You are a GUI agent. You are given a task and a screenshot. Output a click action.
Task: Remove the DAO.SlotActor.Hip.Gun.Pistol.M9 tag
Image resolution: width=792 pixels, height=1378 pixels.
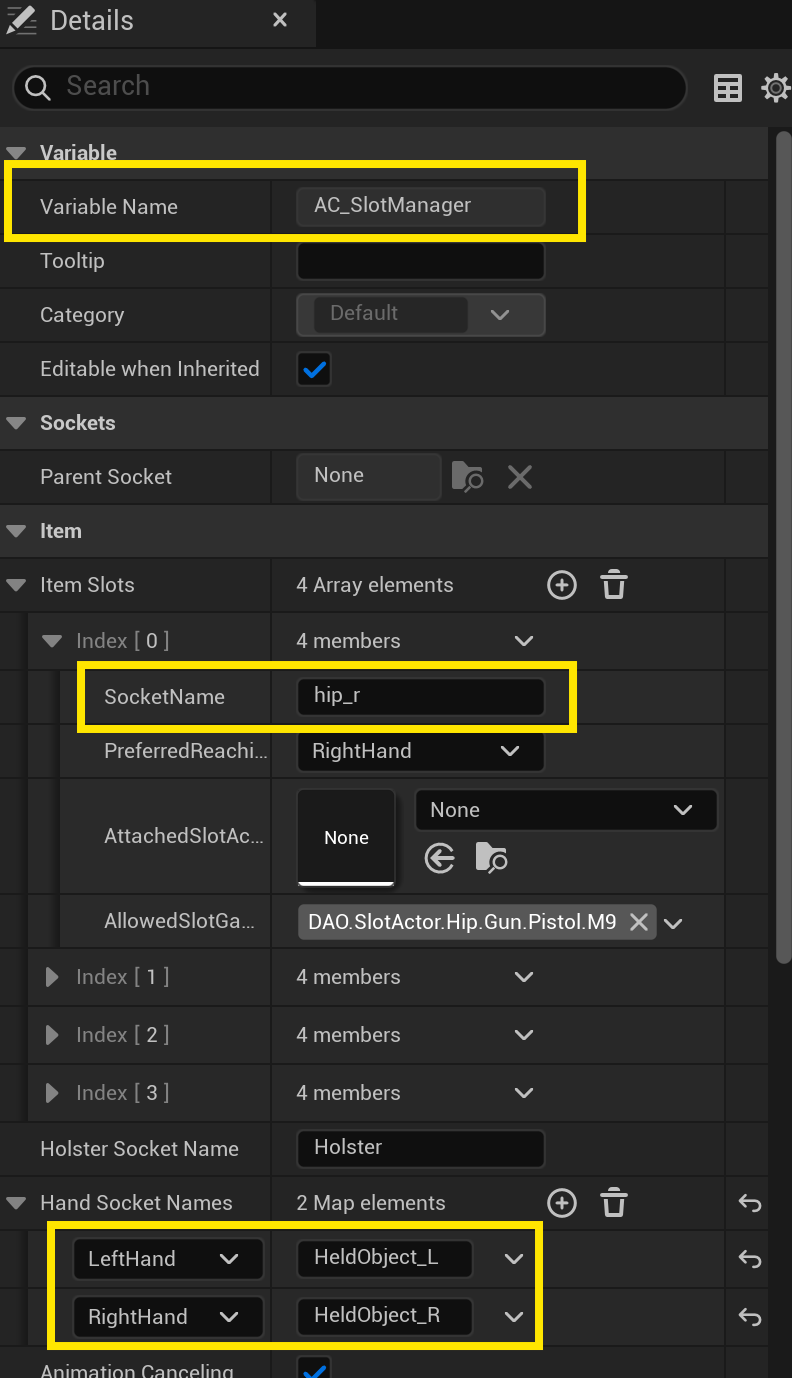pos(638,922)
